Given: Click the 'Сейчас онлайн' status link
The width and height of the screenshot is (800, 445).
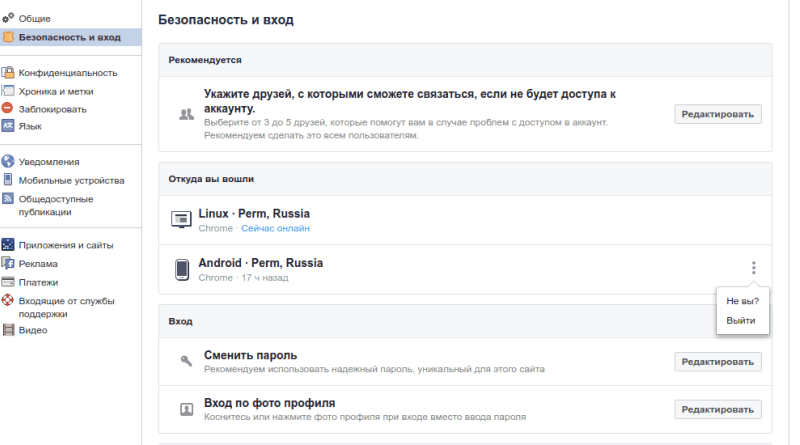Looking at the screenshot, I should (x=276, y=228).
